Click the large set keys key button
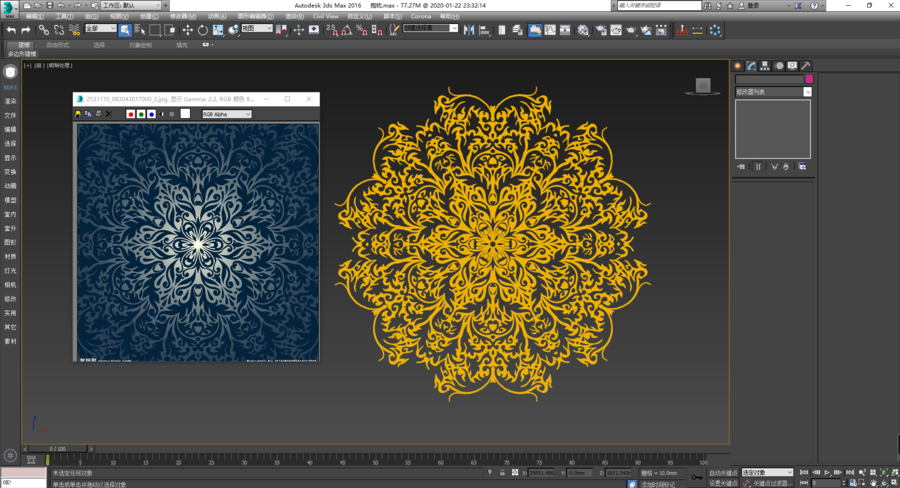This screenshot has height=488, width=900. [697, 477]
